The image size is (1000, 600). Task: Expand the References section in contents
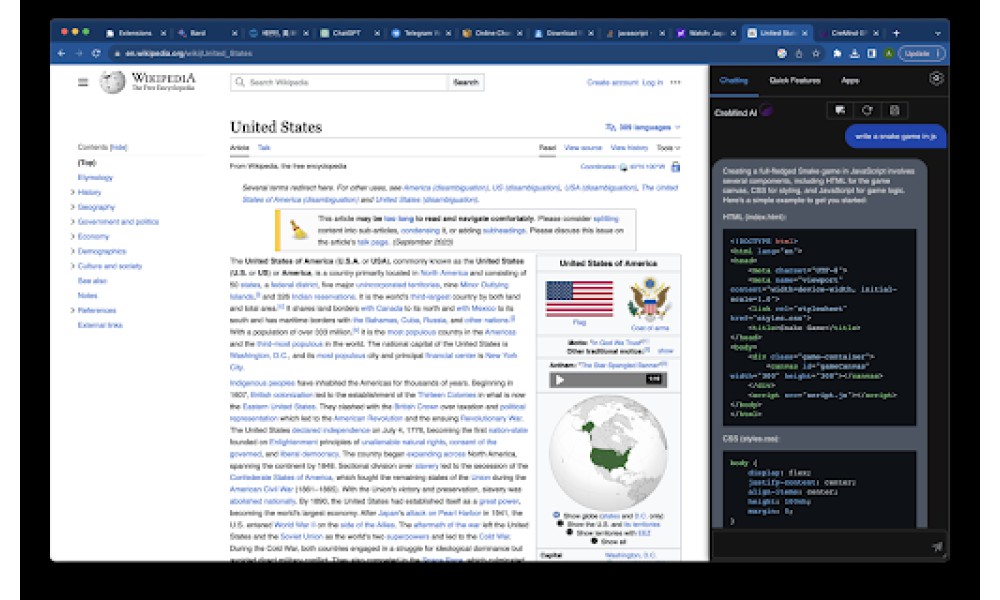(x=72, y=311)
